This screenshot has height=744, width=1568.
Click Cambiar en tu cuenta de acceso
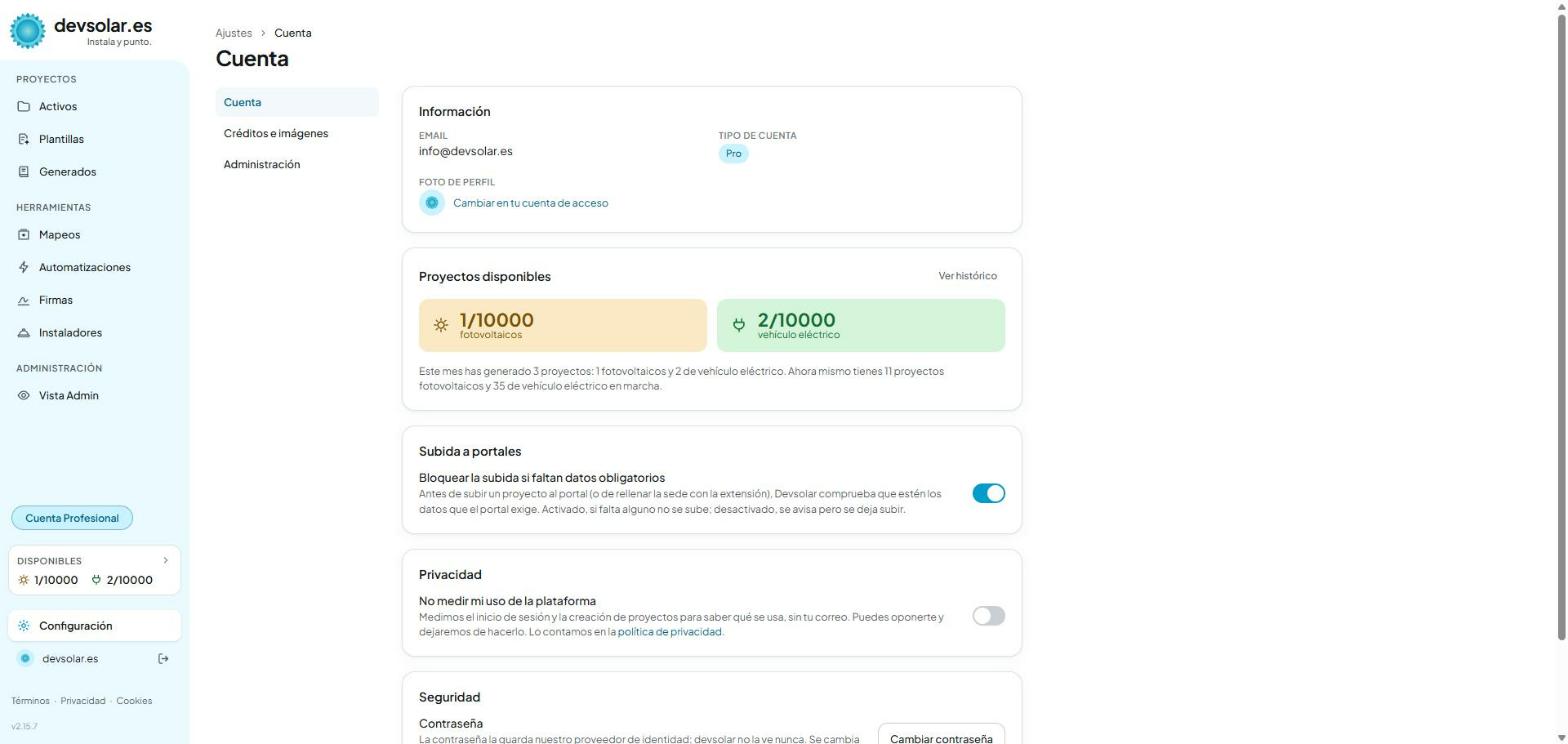[x=530, y=203]
